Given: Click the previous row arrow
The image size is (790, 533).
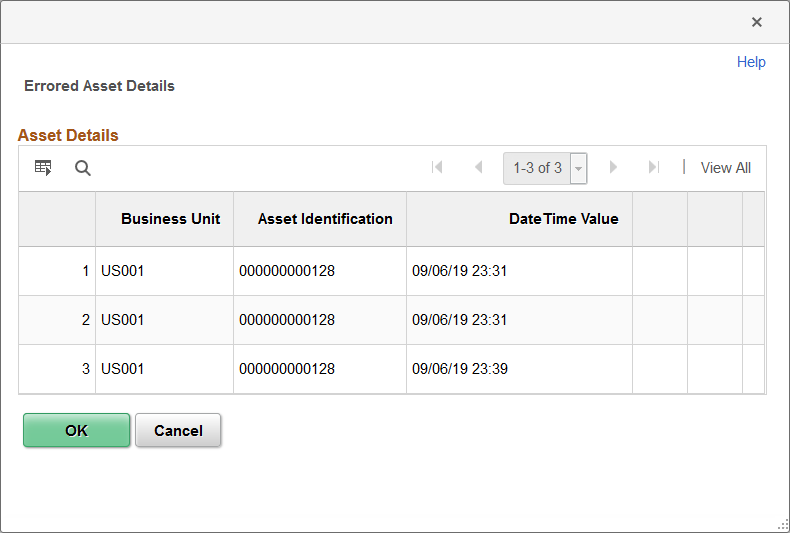Looking at the screenshot, I should pos(479,167).
